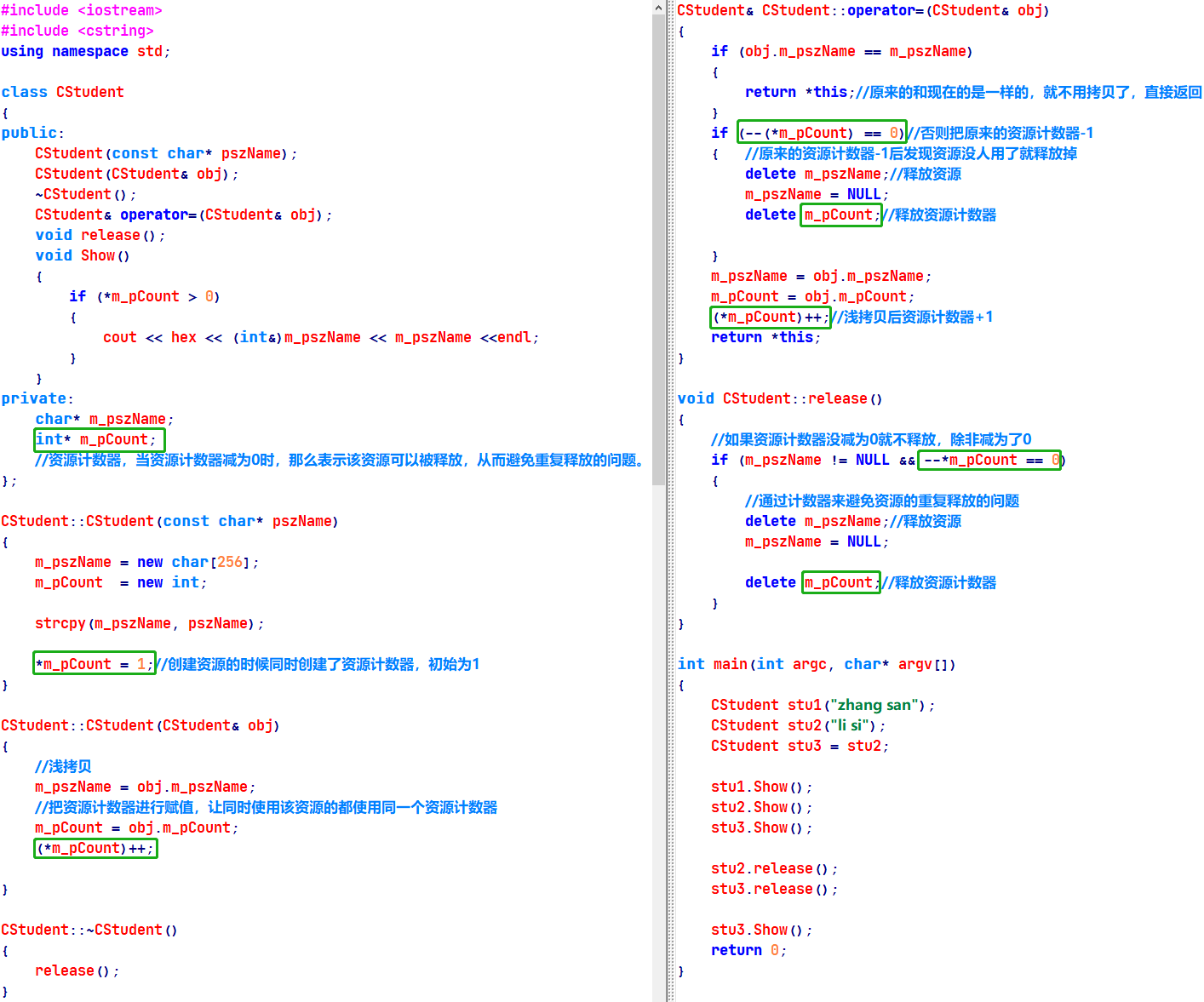Image resolution: width=1204 pixels, height=1002 pixels.
Task: Click the 'void Show()' method header
Action: coord(83,255)
